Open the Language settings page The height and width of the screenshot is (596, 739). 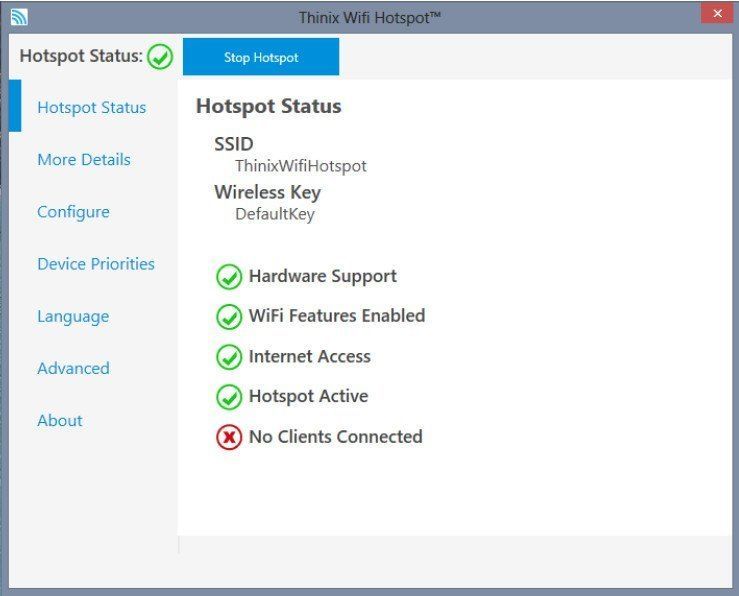coord(73,316)
